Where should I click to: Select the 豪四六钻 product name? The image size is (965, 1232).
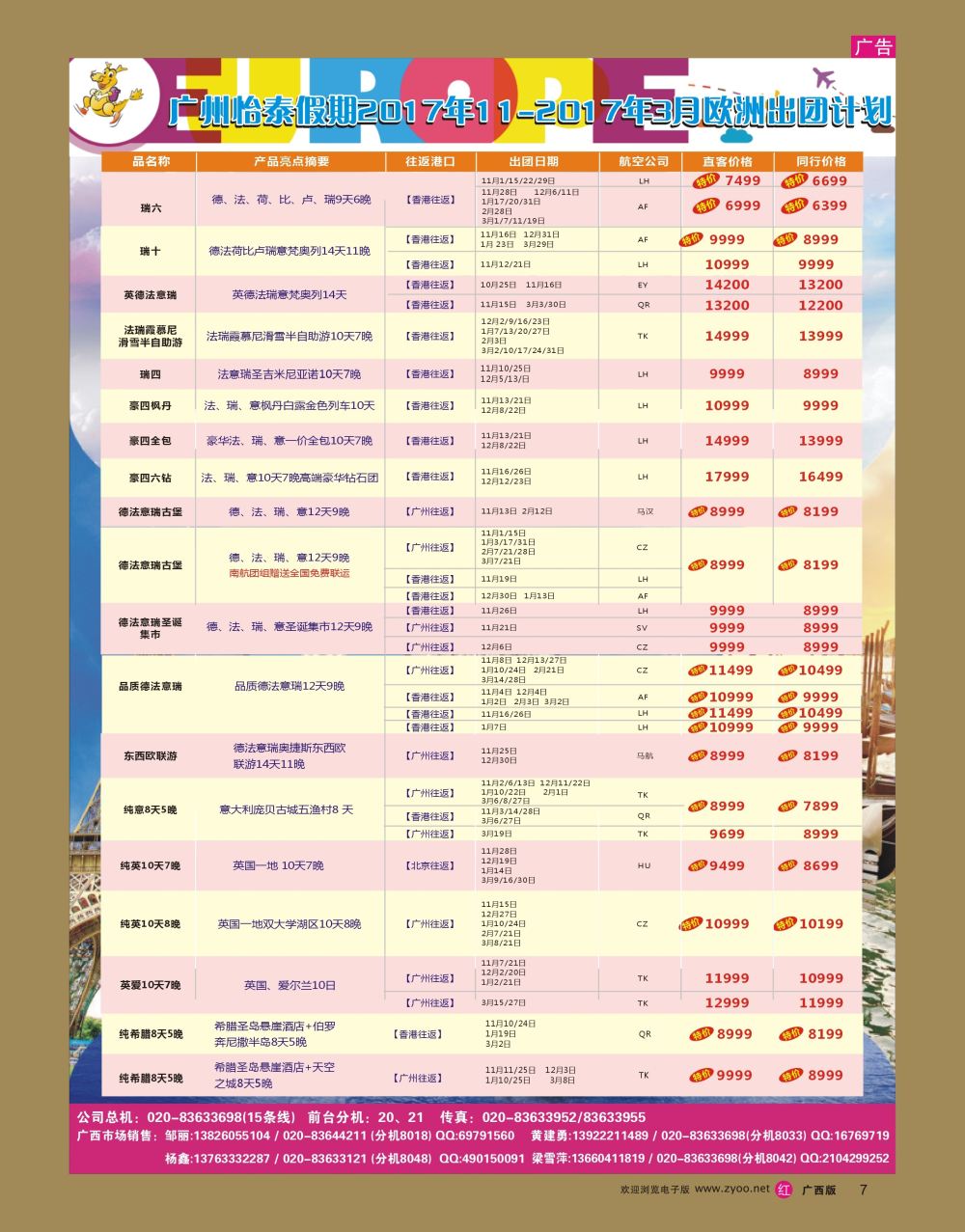(151, 477)
